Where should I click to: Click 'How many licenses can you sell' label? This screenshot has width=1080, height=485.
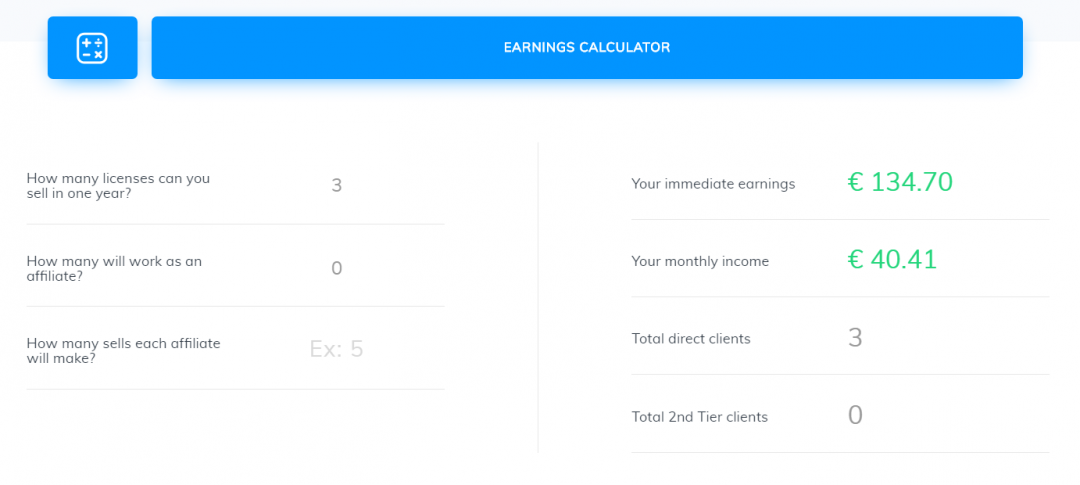[118, 185]
